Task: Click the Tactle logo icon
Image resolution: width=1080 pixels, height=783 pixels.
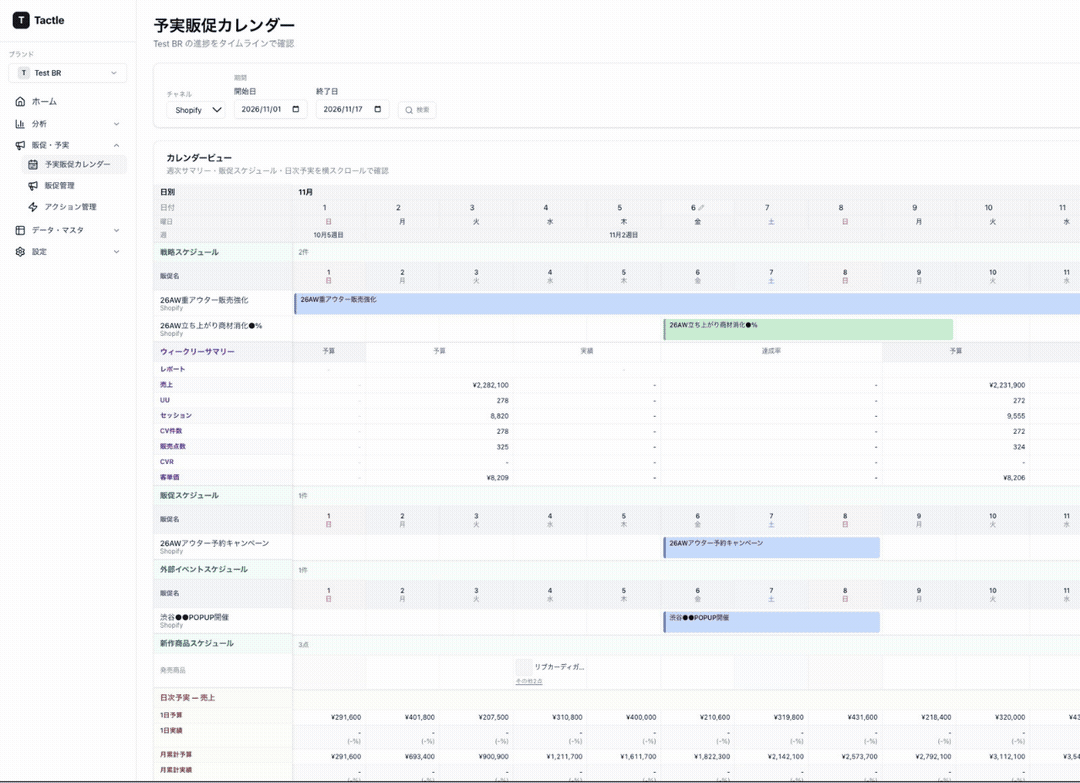Action: coord(21,20)
